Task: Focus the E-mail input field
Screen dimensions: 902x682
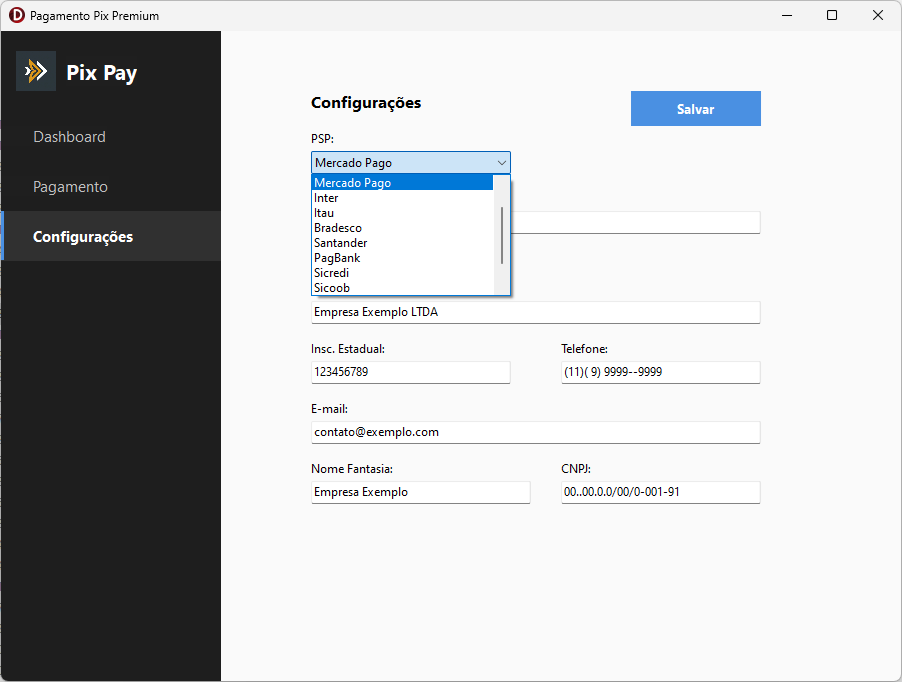Action: [536, 432]
